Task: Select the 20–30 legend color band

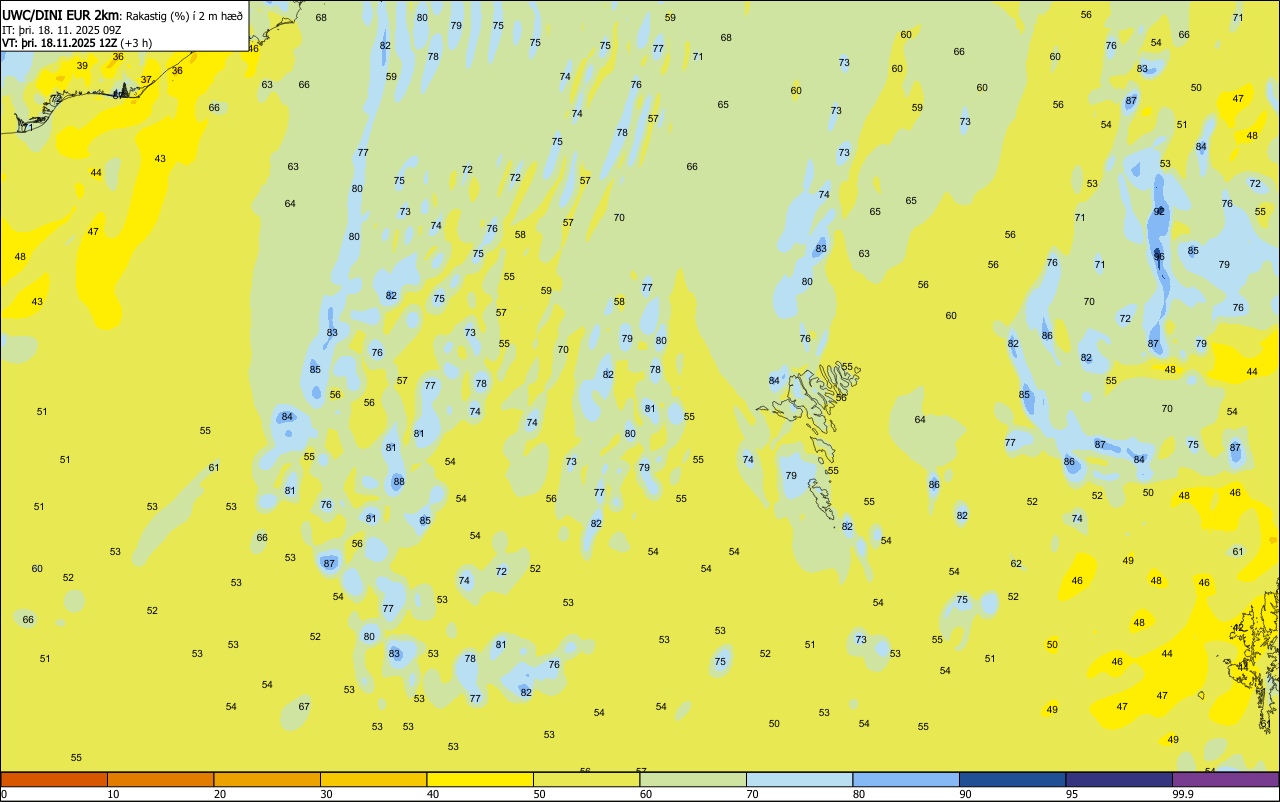Action: point(267,779)
